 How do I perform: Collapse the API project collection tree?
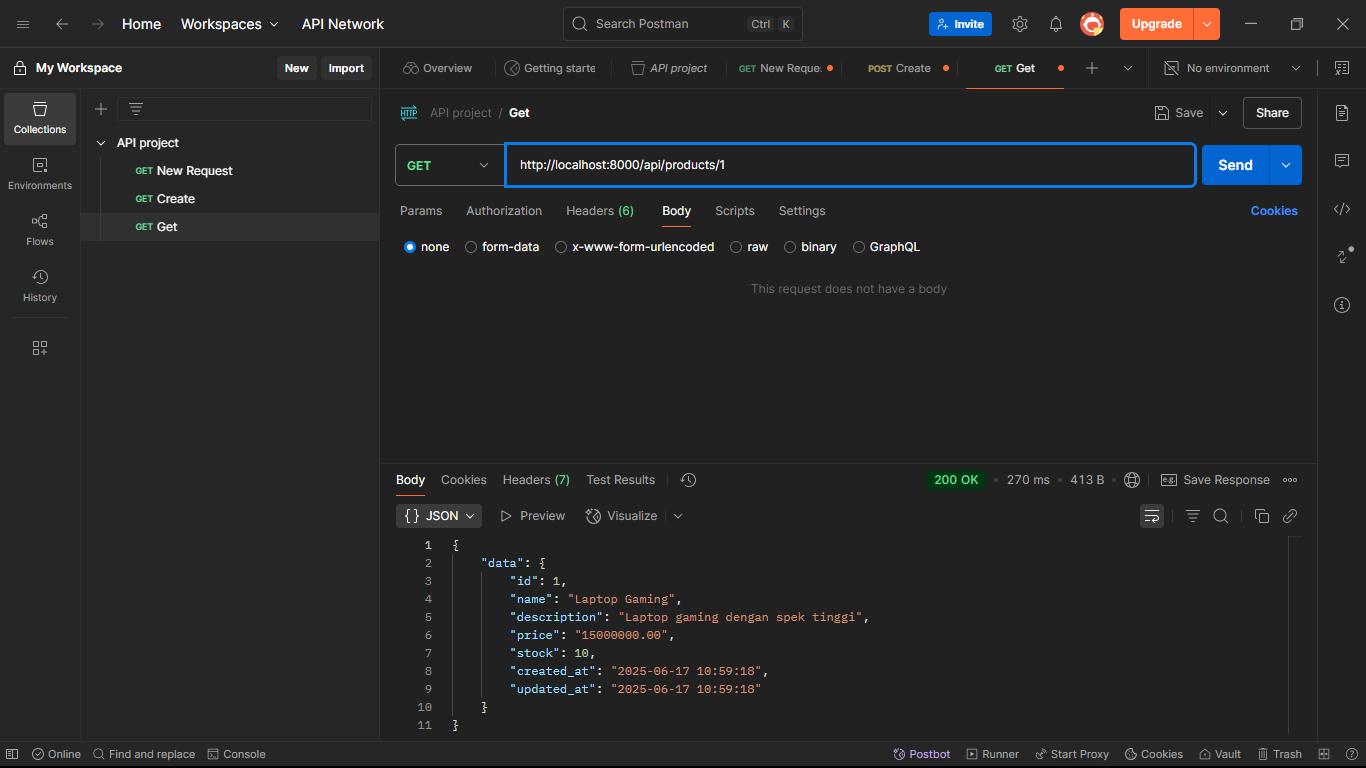(101, 143)
